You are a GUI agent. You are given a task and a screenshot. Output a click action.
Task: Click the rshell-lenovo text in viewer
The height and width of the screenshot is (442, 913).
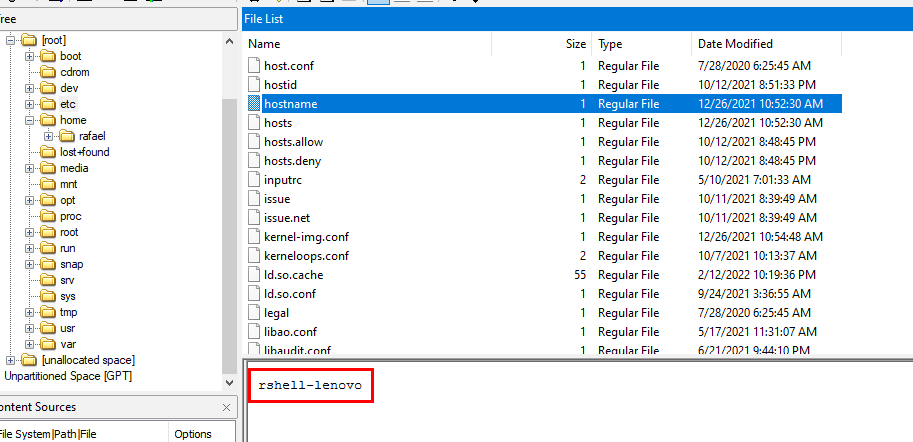(310, 385)
